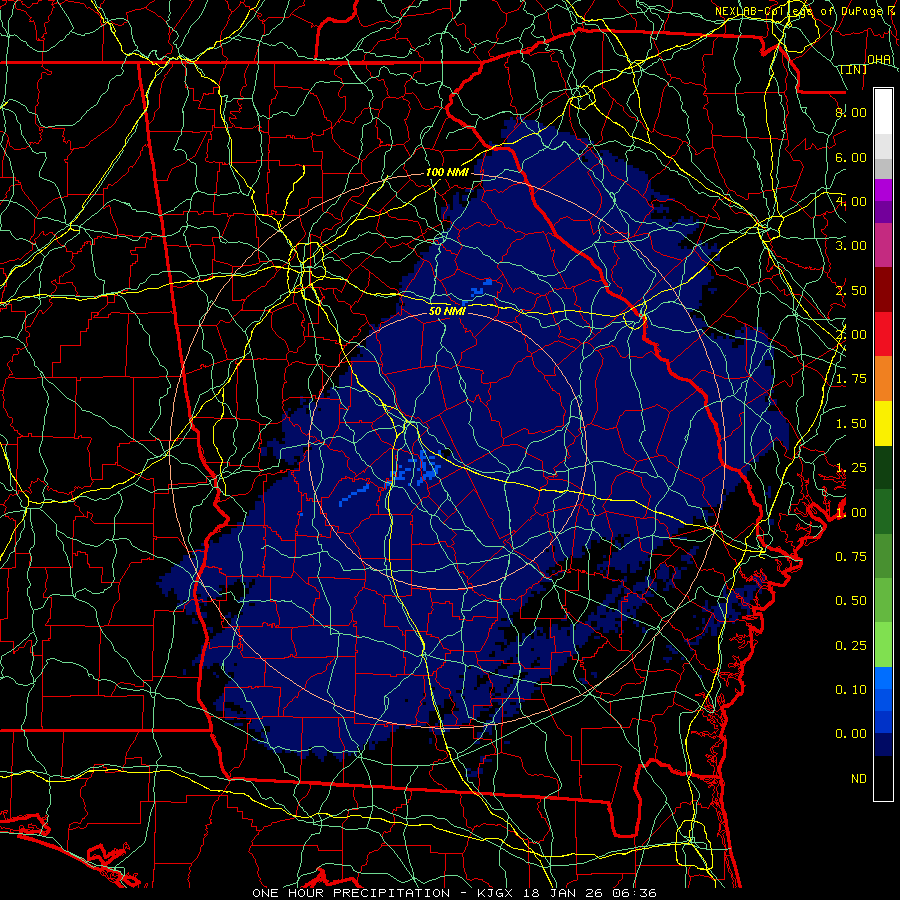Select the 6.00 legend value
This screenshot has width=900, height=900.
point(851,157)
